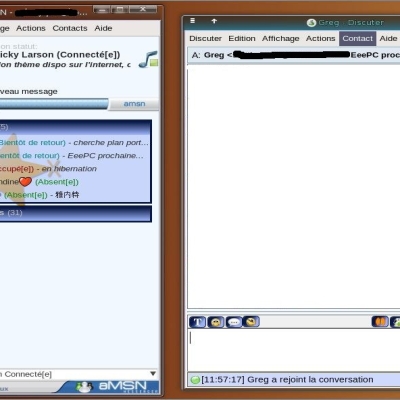Click the up arrow icon in chat titlebar
Viewport: 400px width, 400px height.
(214, 21)
